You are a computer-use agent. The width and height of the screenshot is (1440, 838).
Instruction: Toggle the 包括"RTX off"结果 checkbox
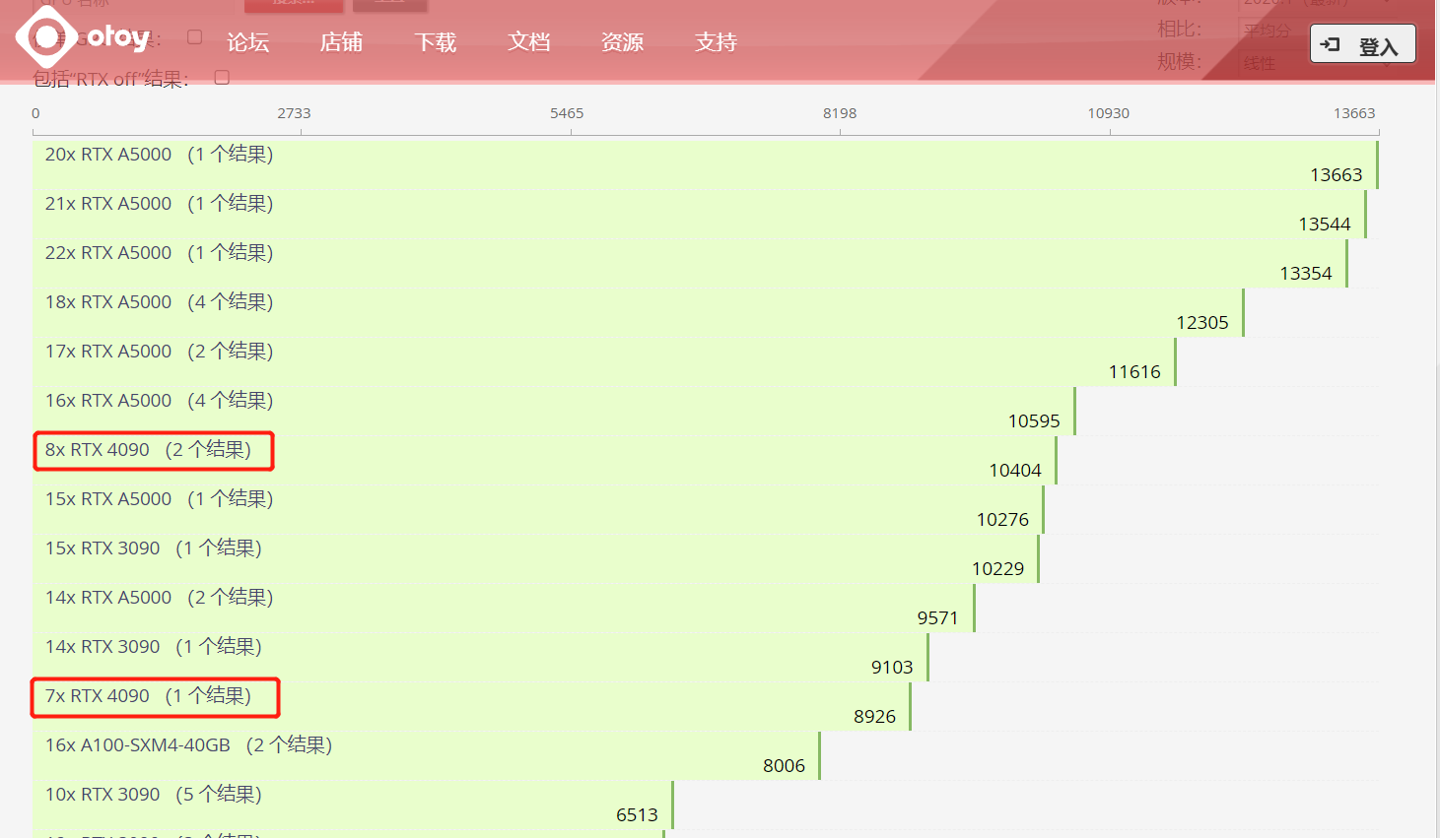point(222,77)
